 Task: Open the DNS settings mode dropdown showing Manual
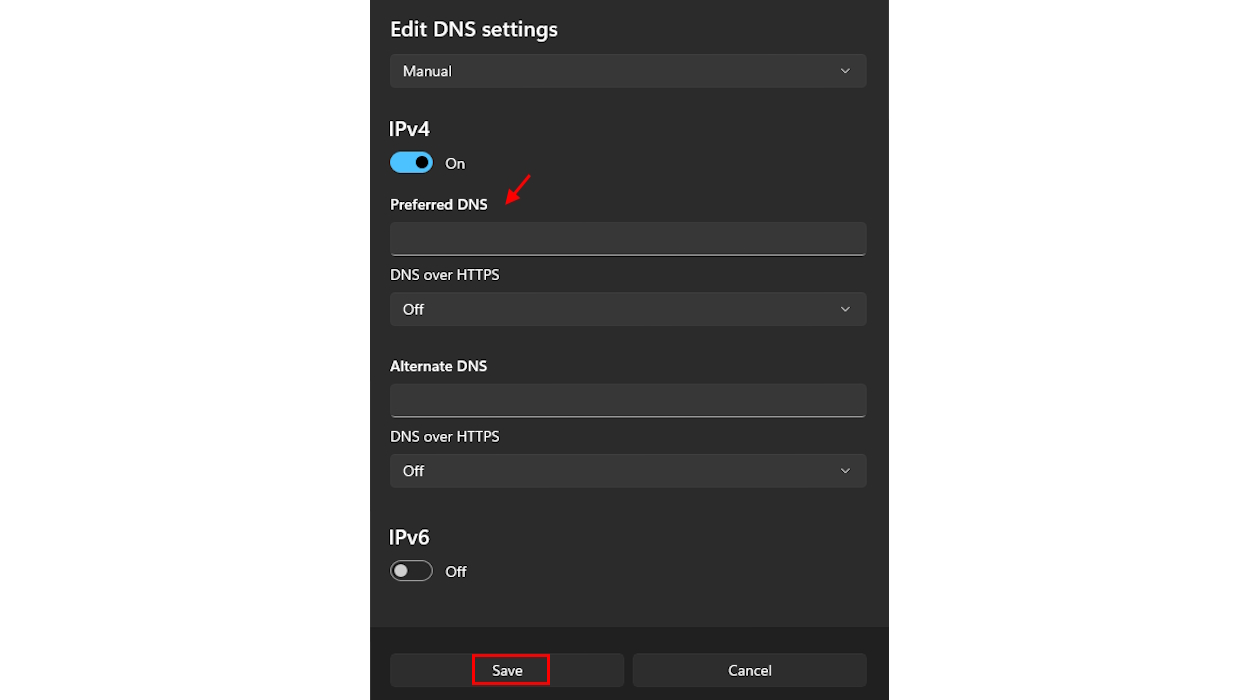628,70
